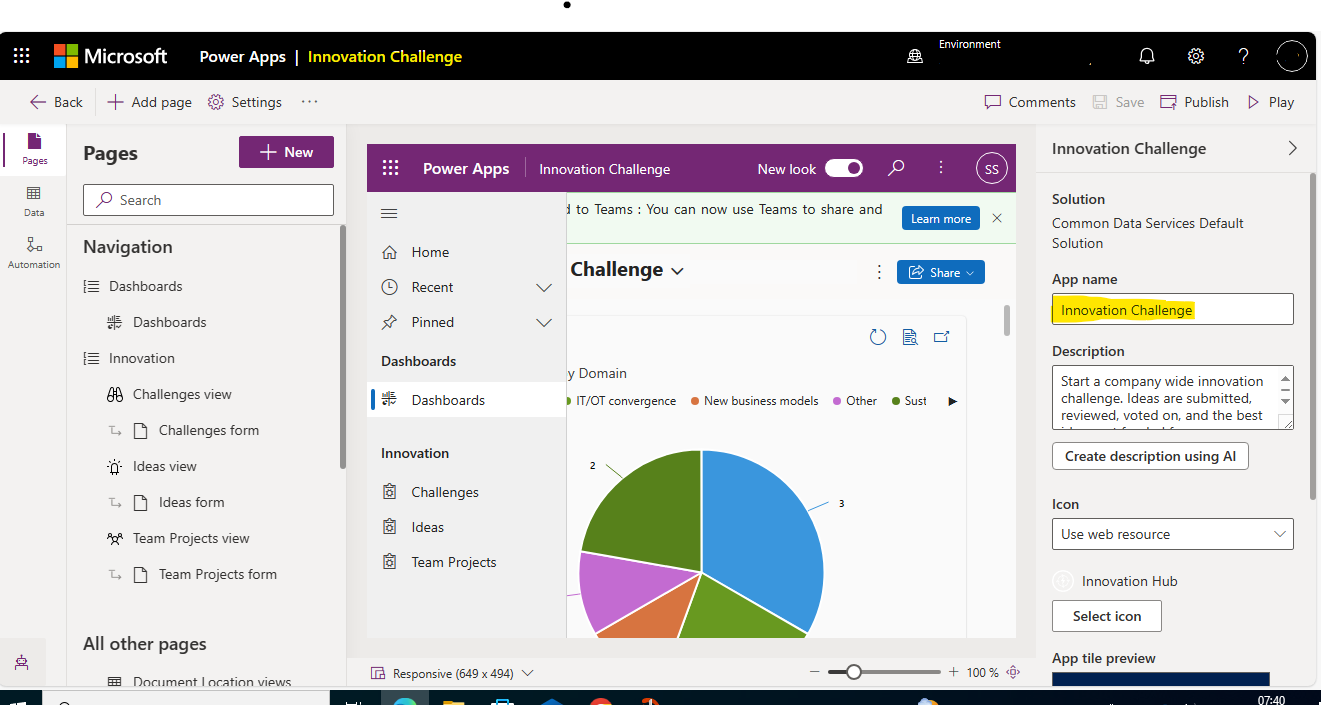
Task: Open Power Apps notifications bell
Action: tap(1146, 56)
